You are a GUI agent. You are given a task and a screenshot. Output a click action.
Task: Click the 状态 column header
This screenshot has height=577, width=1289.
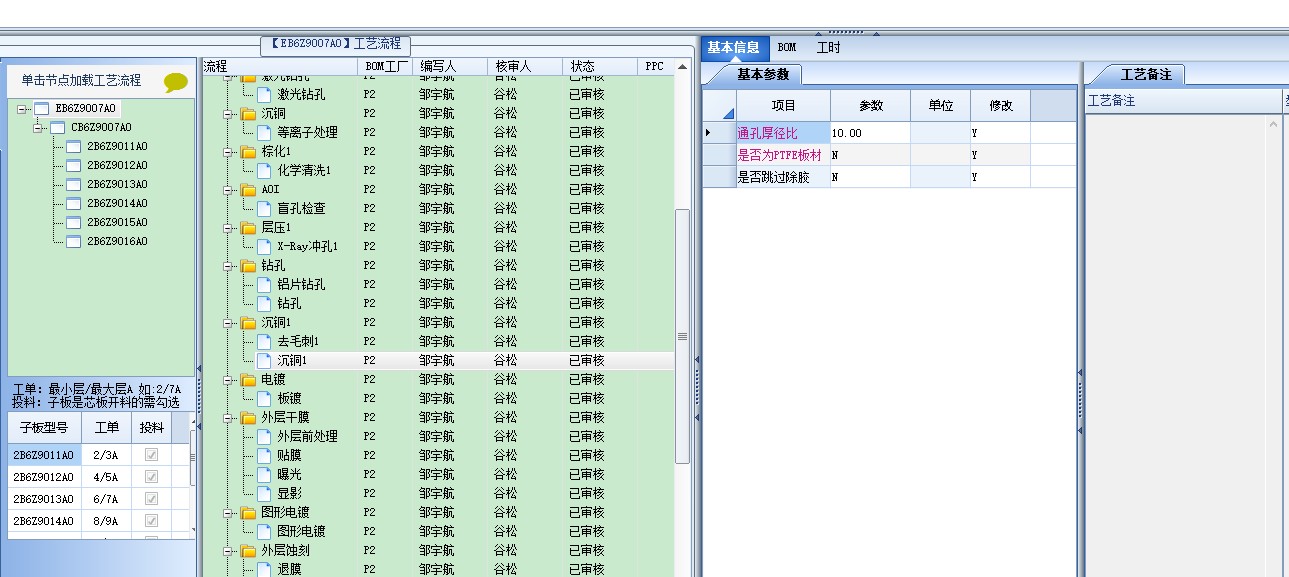click(x=600, y=66)
